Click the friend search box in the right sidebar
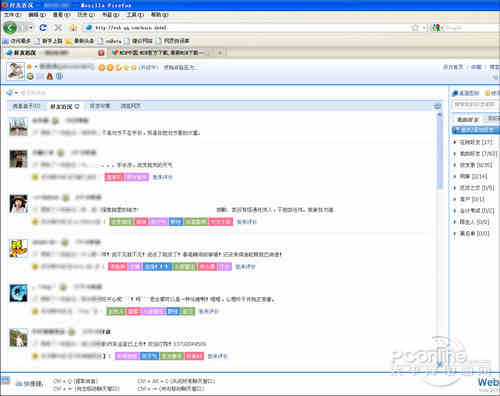Viewport: 500px width, 396px height. point(475,105)
